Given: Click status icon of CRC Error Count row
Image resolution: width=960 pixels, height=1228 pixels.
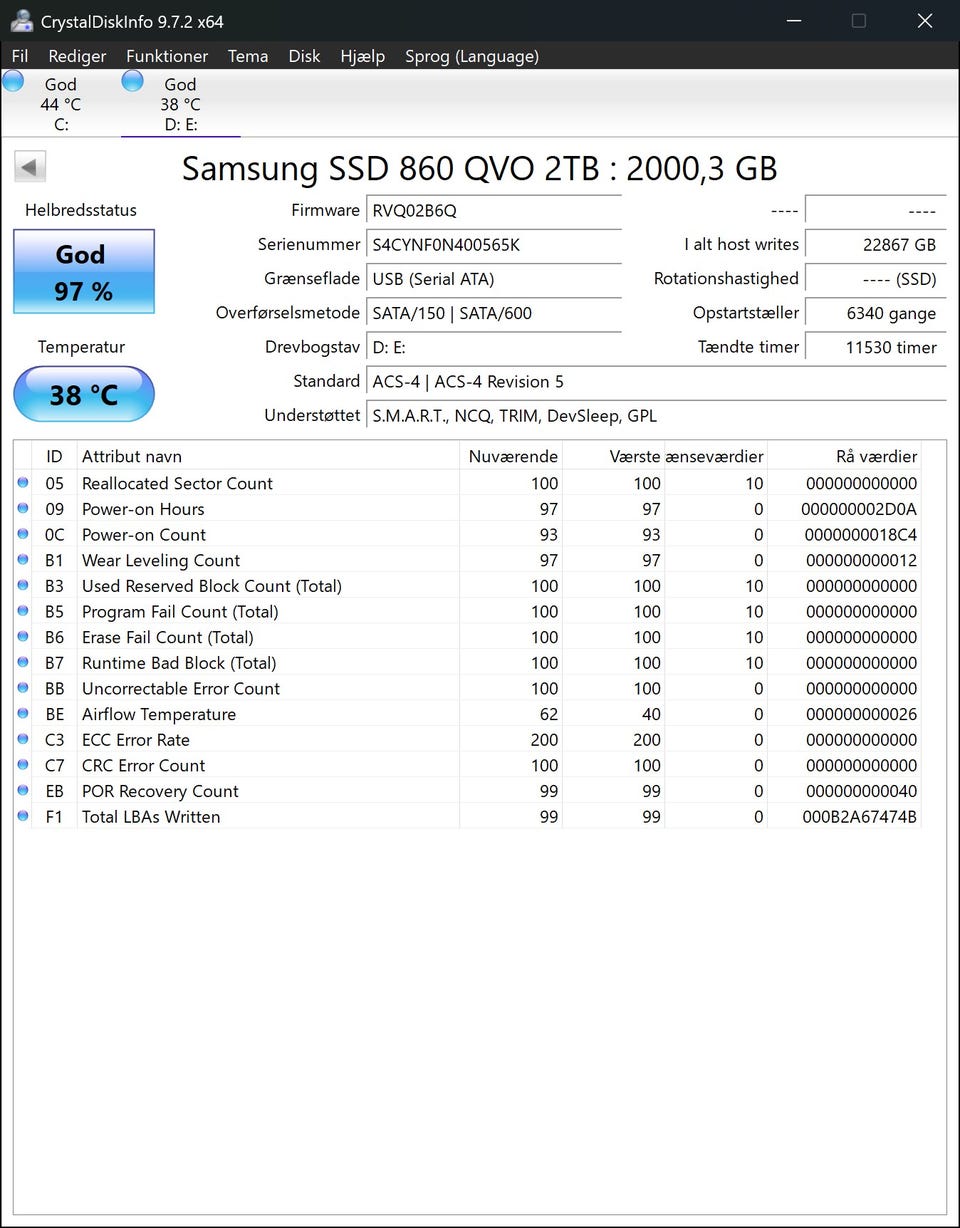Looking at the screenshot, I should tap(23, 765).
